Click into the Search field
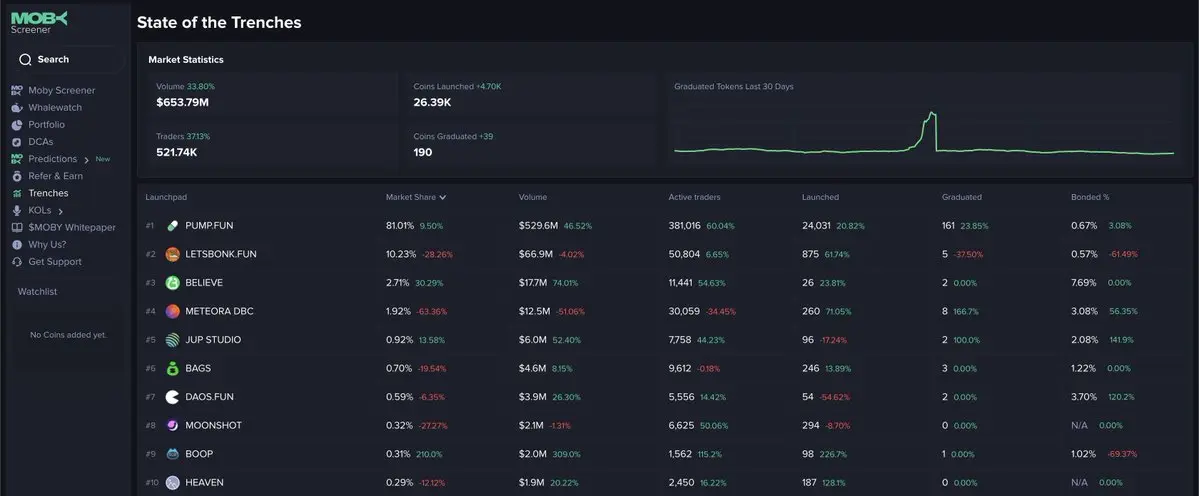The height and width of the screenshot is (496, 1199). coord(67,60)
